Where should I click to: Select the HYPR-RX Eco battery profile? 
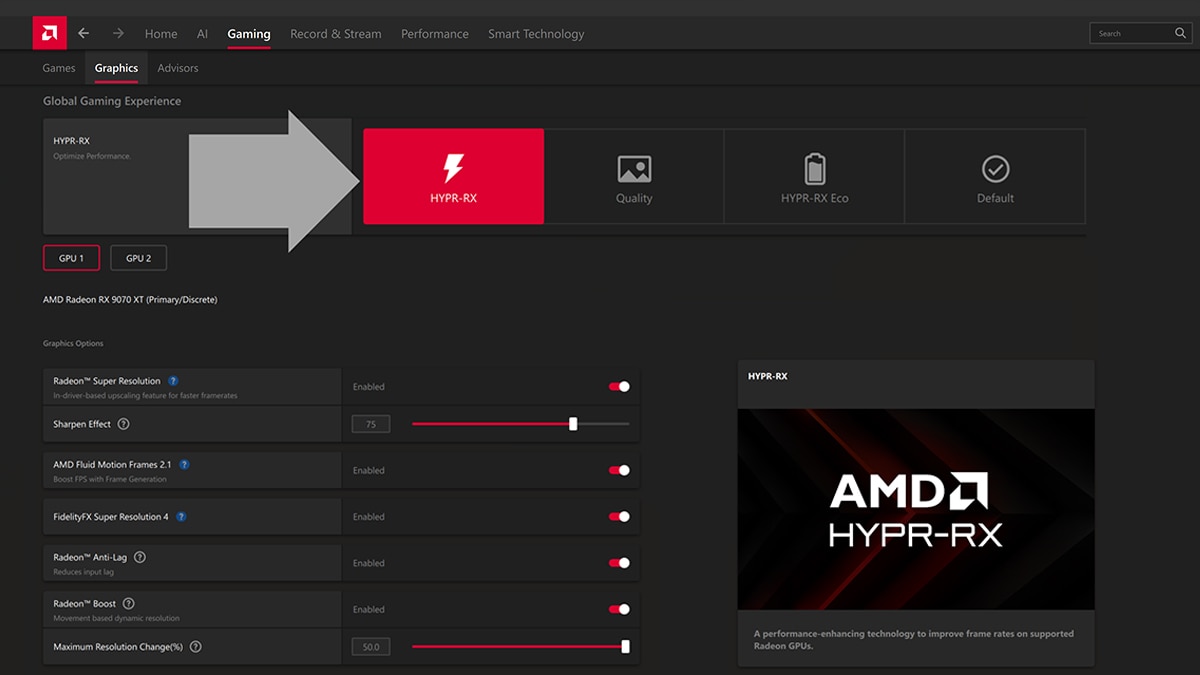pyautogui.click(x=814, y=176)
